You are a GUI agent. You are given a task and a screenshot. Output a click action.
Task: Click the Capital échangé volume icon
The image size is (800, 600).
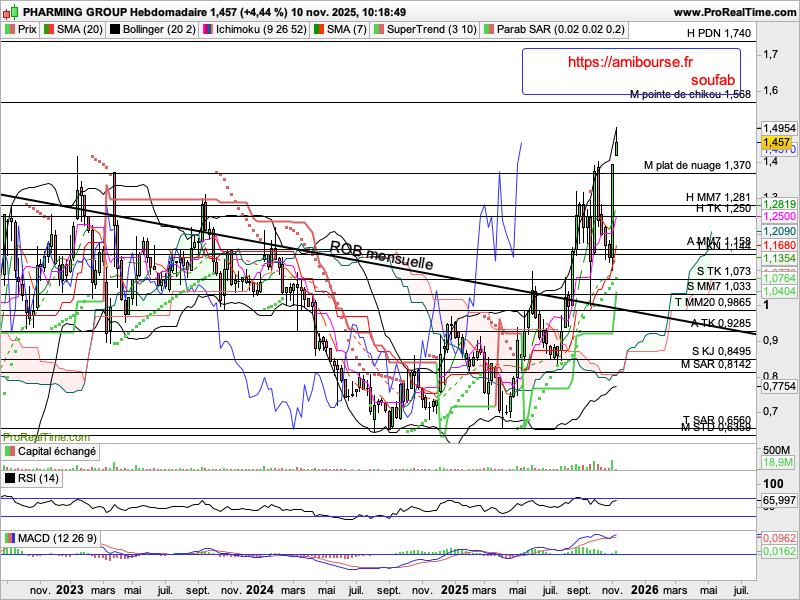[10, 452]
